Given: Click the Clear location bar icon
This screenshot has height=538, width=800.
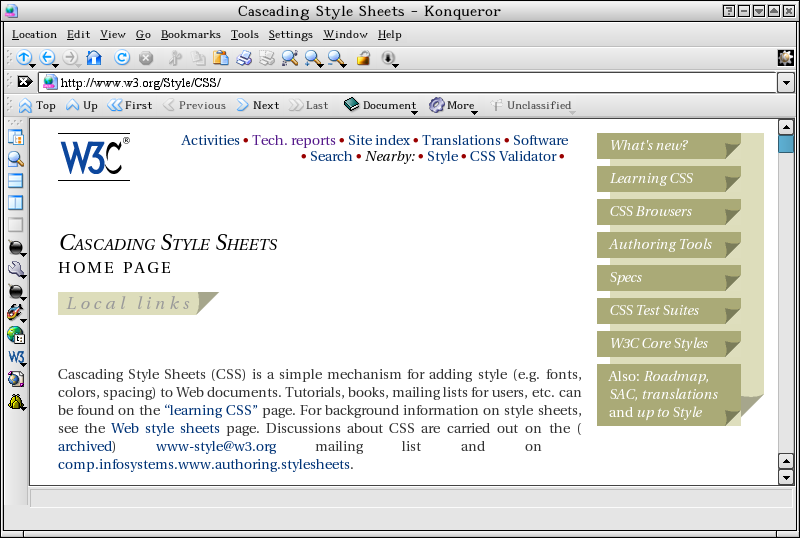Looking at the screenshot, I should point(25,82).
